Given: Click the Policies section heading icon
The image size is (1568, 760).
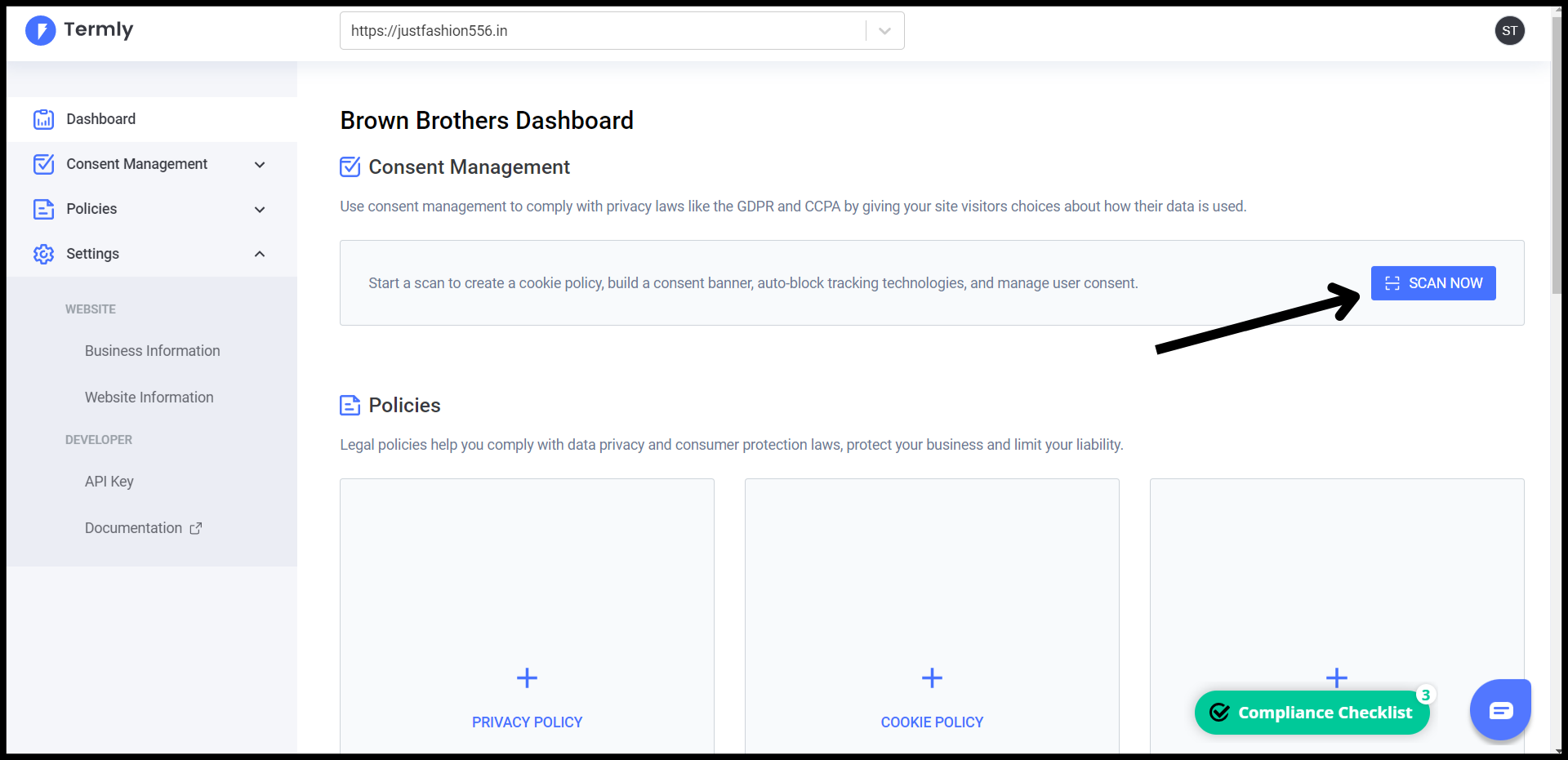Looking at the screenshot, I should pyautogui.click(x=350, y=405).
